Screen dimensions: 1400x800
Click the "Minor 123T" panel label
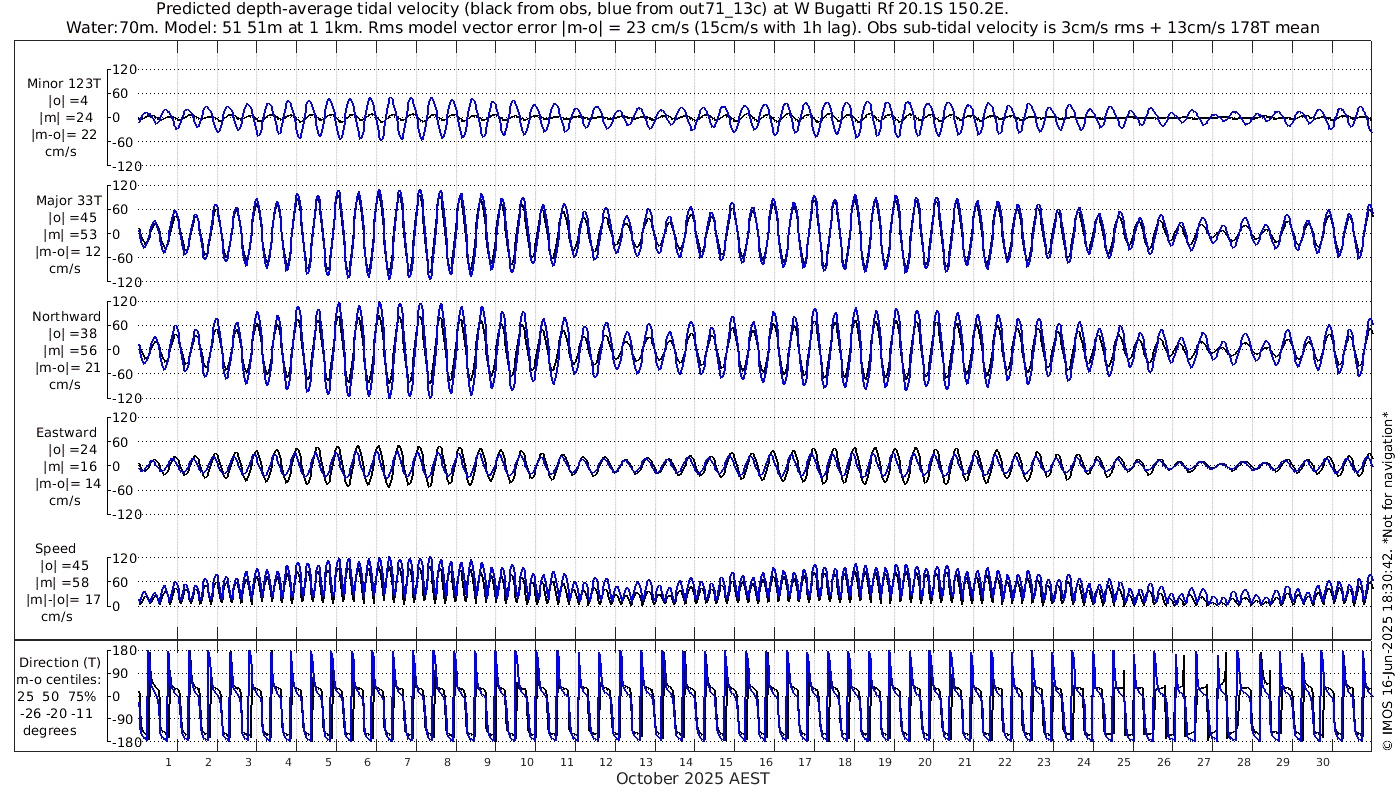64,84
